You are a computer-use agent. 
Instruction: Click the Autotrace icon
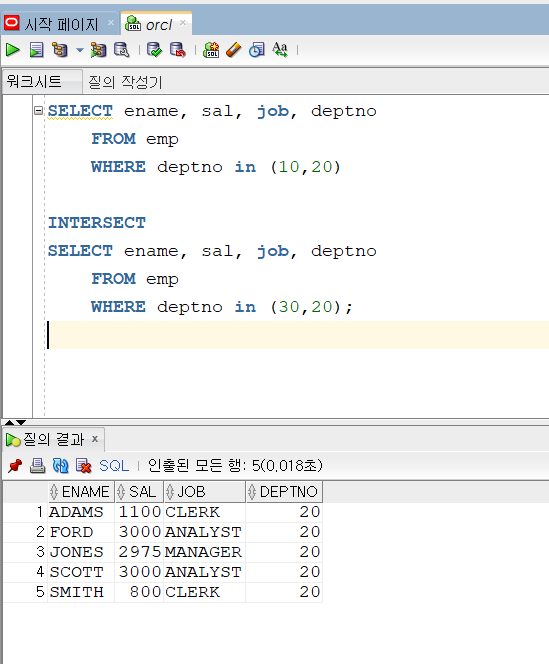click(98, 50)
